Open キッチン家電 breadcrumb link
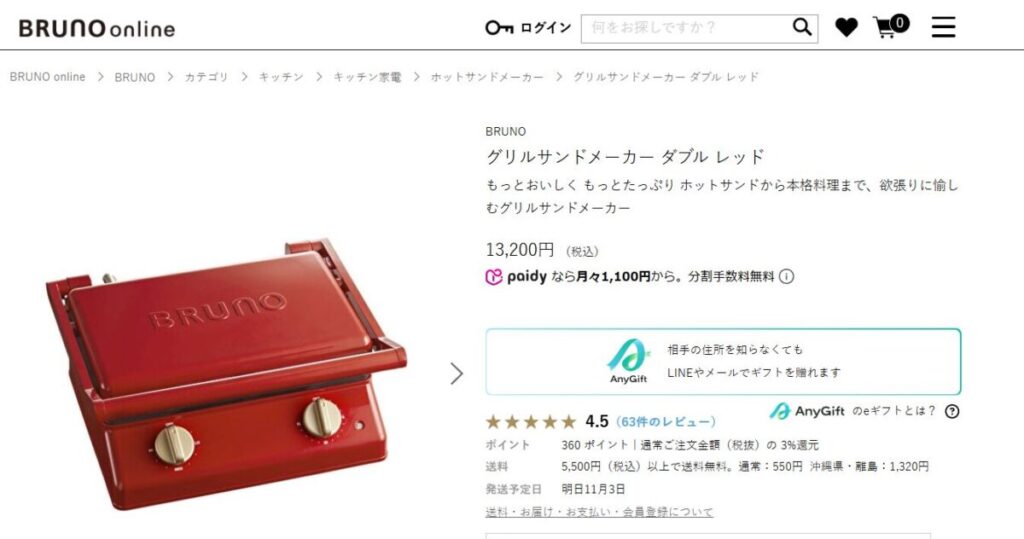The image size is (1024, 539). (x=367, y=77)
